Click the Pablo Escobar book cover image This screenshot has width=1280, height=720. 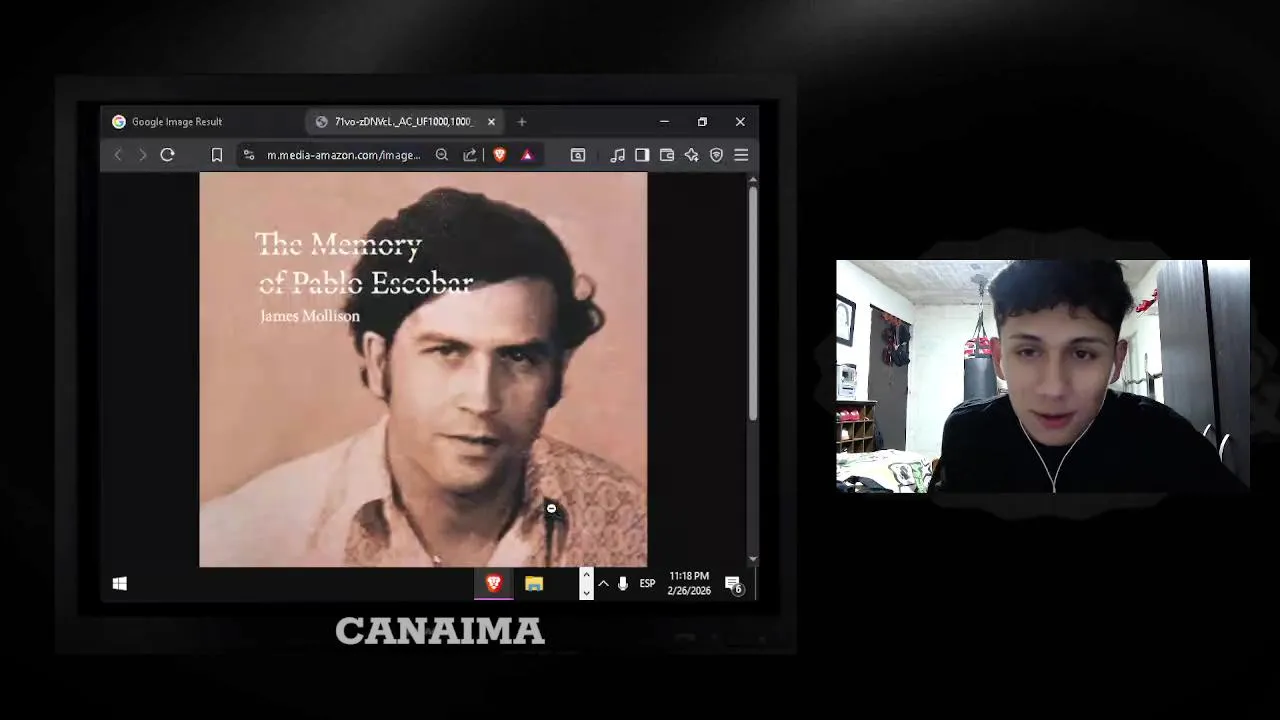[x=423, y=369]
